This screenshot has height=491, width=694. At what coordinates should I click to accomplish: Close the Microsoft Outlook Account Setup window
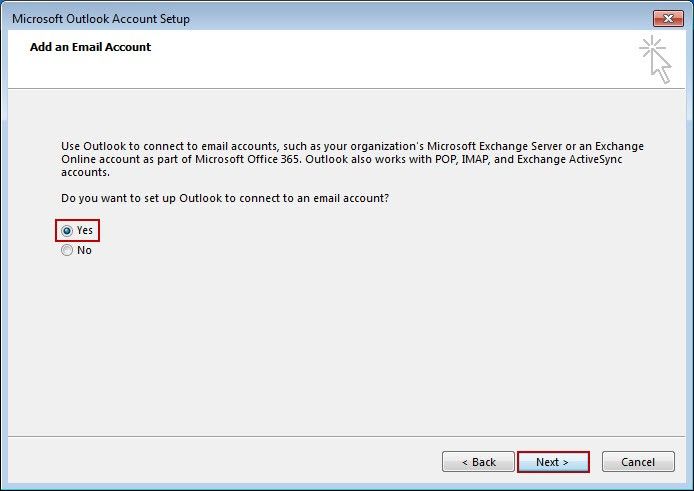[668, 19]
